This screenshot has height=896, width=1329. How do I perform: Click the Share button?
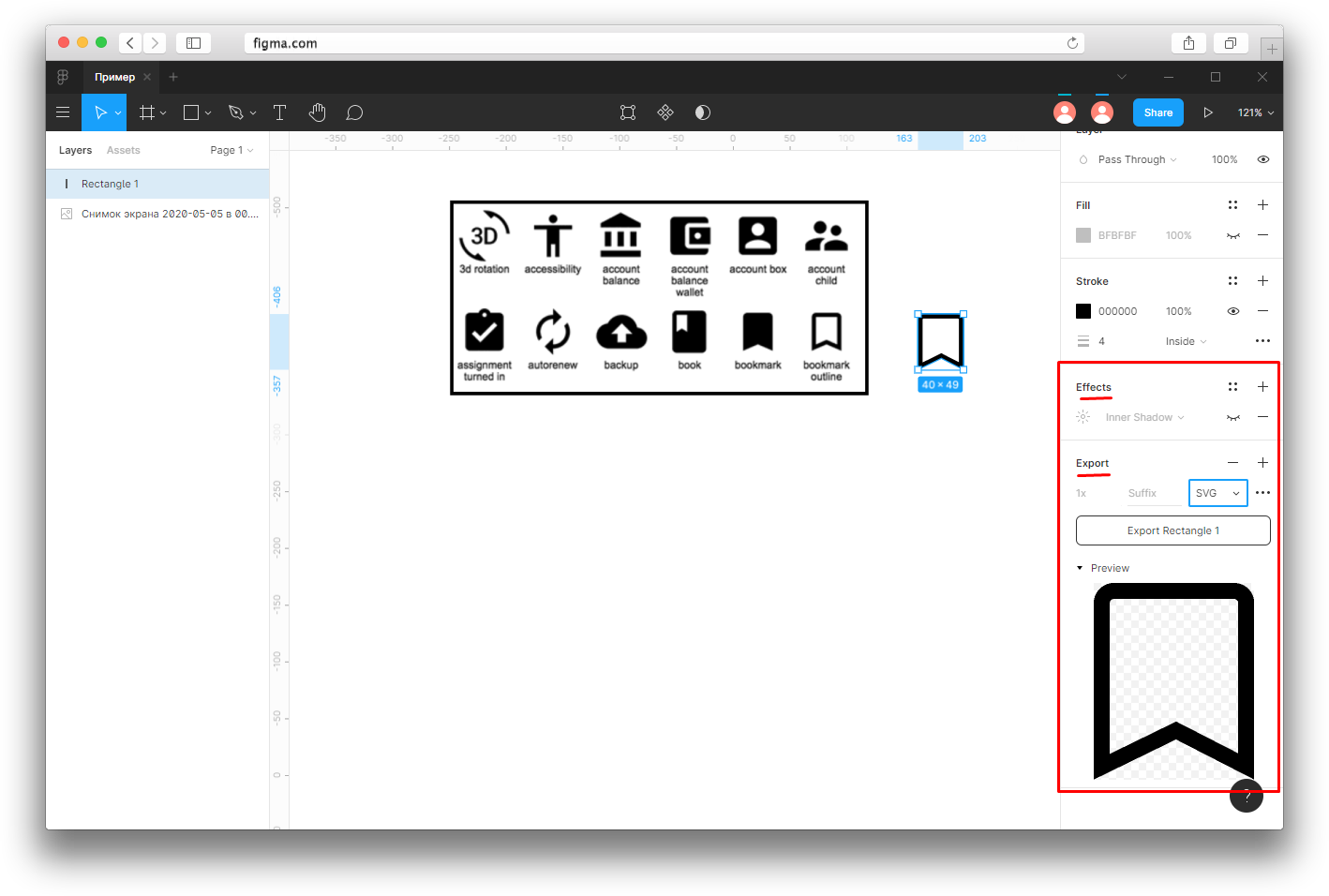point(1158,112)
